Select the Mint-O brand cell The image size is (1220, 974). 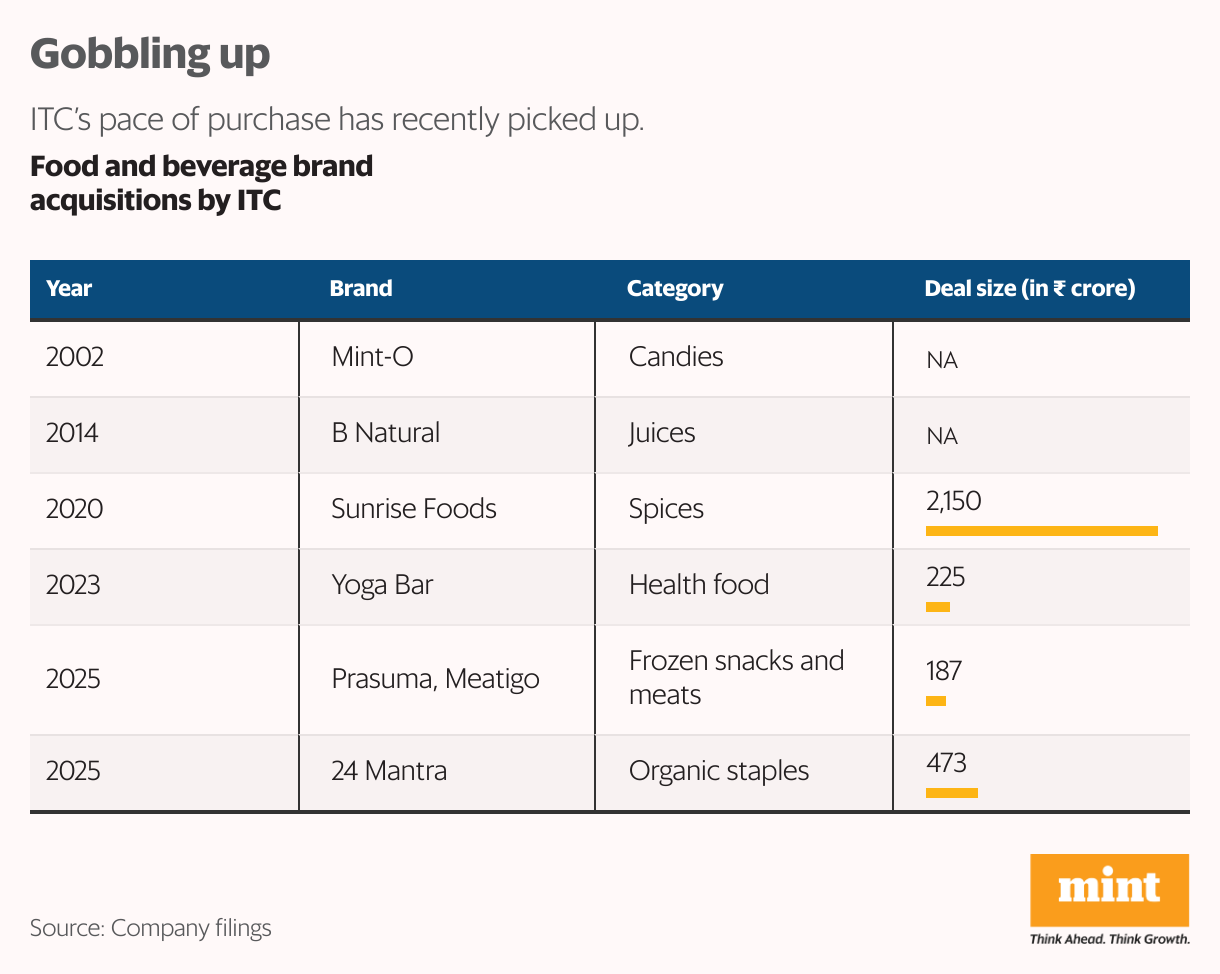372,357
